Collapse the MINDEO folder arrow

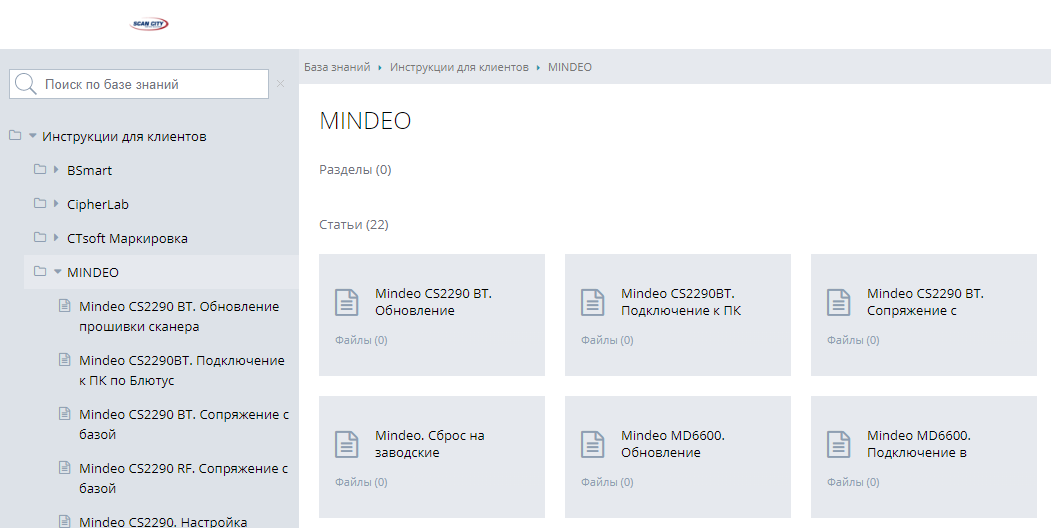(57, 271)
